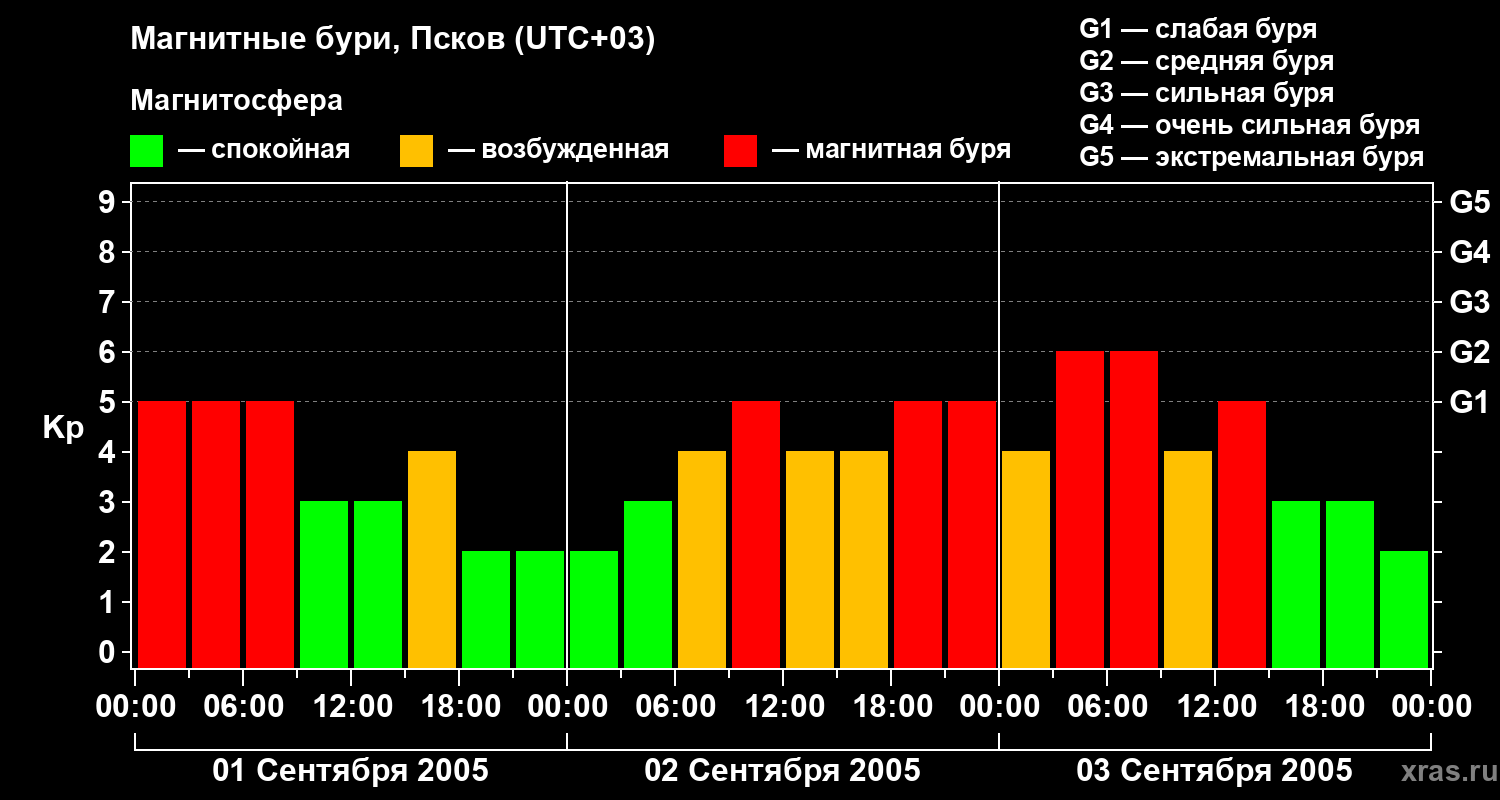Select the yellow 06:00–09:00 bar on 02 Сентября
This screenshot has height=800, width=1500.
(702, 559)
